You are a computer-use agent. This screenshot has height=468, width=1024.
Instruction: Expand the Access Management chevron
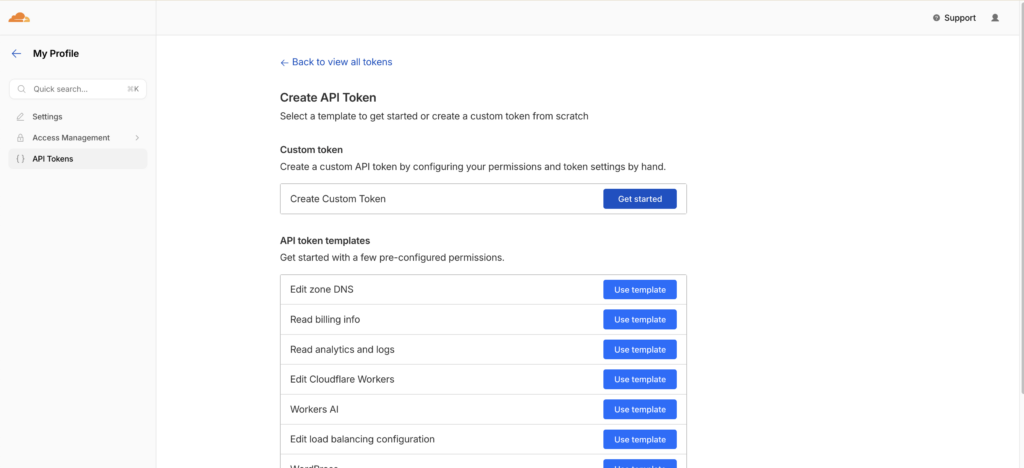point(137,138)
